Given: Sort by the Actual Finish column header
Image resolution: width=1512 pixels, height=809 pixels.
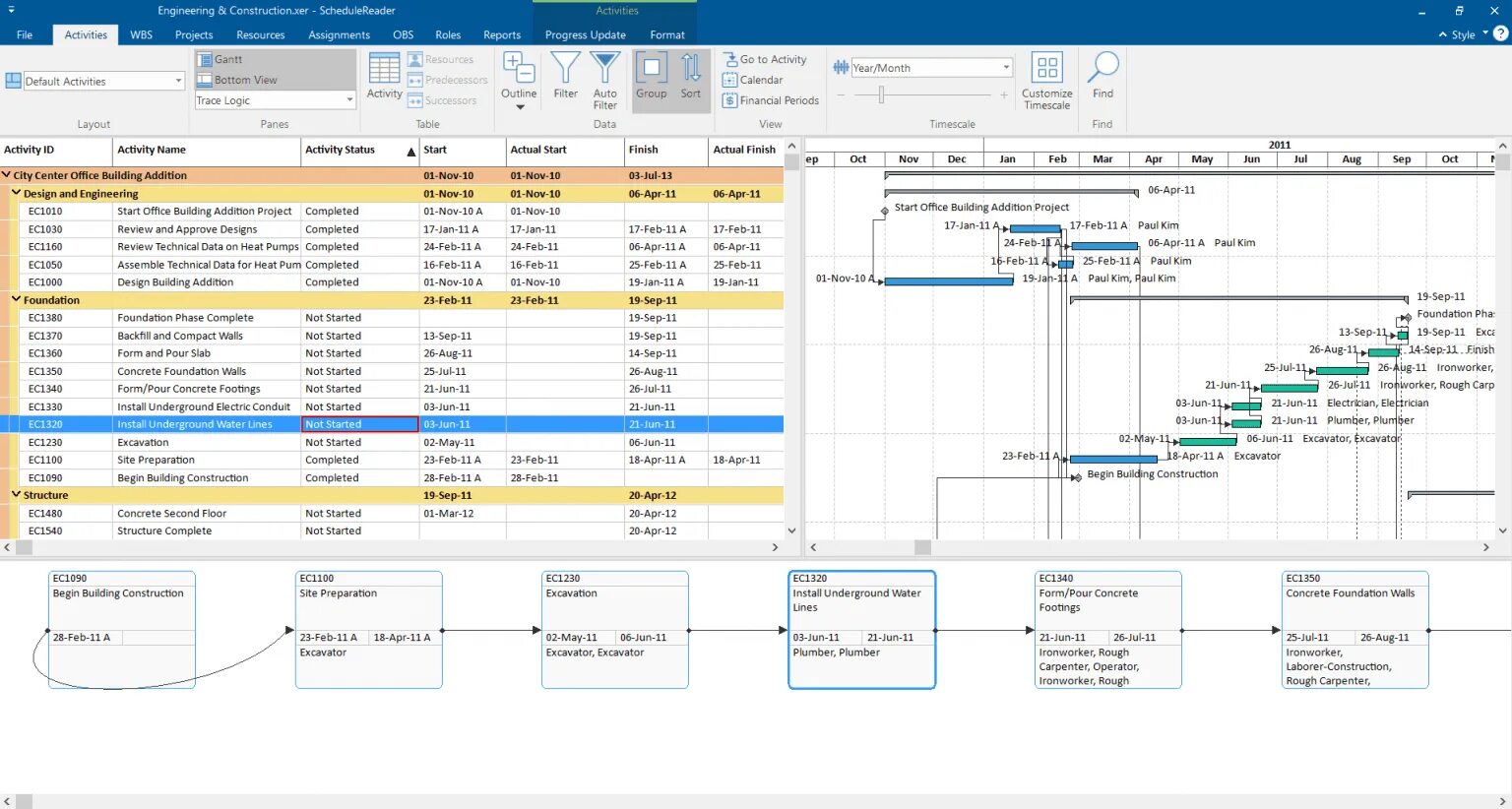Looking at the screenshot, I should tap(745, 151).
